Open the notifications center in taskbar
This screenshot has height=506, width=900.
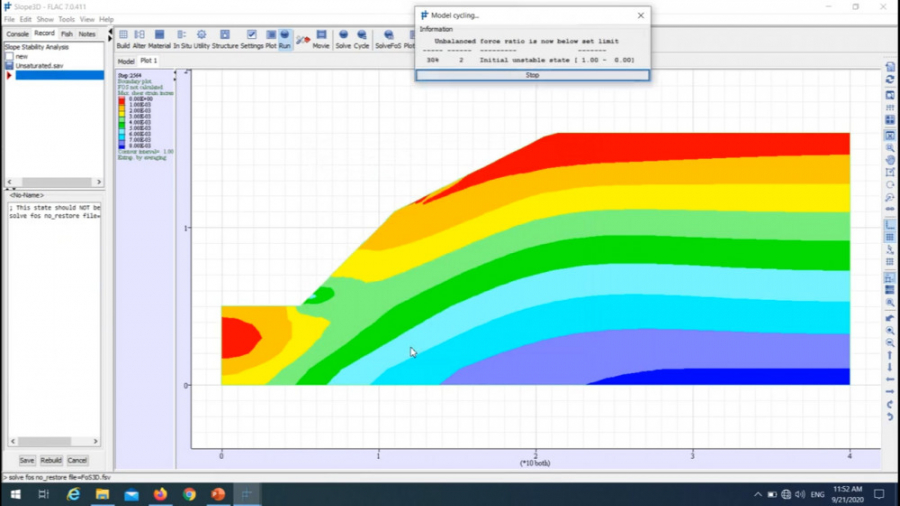[x=879, y=494]
